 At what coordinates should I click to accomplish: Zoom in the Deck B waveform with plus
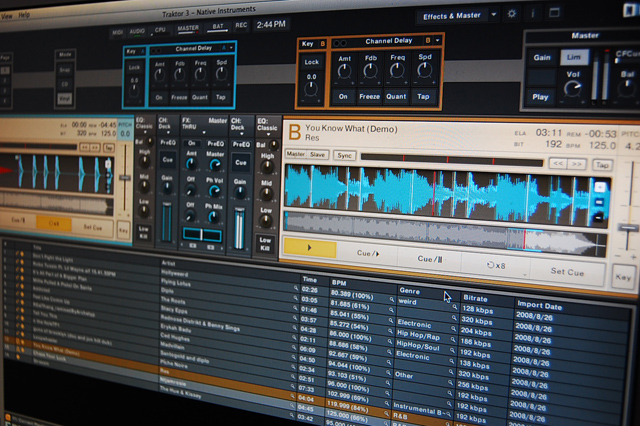pyautogui.click(x=600, y=187)
